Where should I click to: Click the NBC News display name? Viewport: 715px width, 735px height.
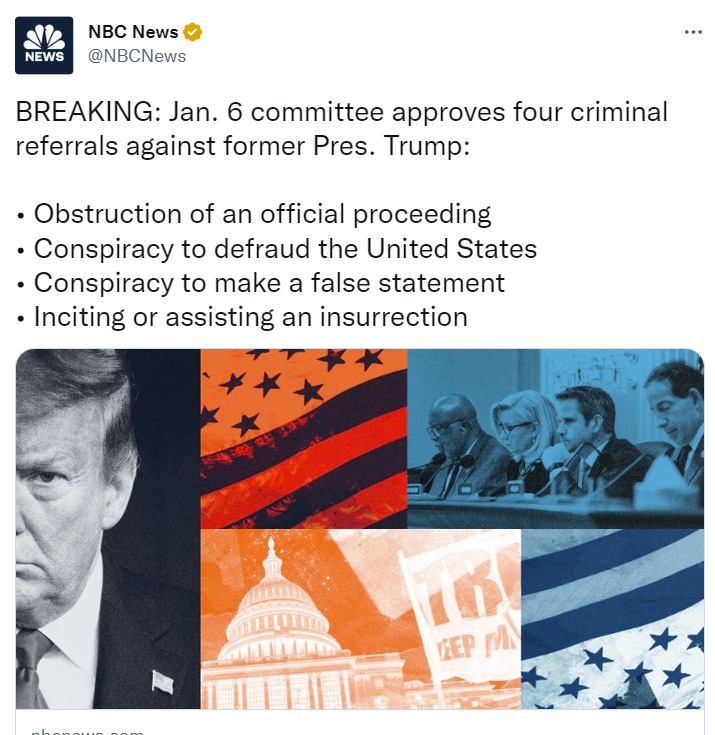(x=133, y=32)
